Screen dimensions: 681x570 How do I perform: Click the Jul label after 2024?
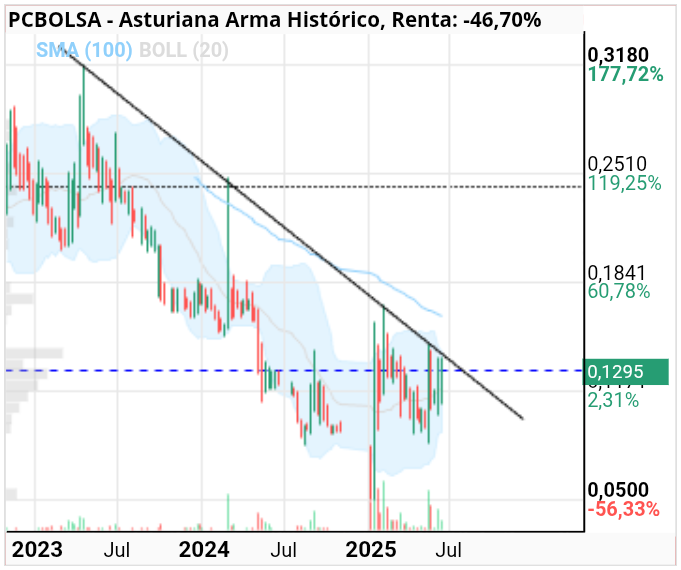click(x=283, y=550)
